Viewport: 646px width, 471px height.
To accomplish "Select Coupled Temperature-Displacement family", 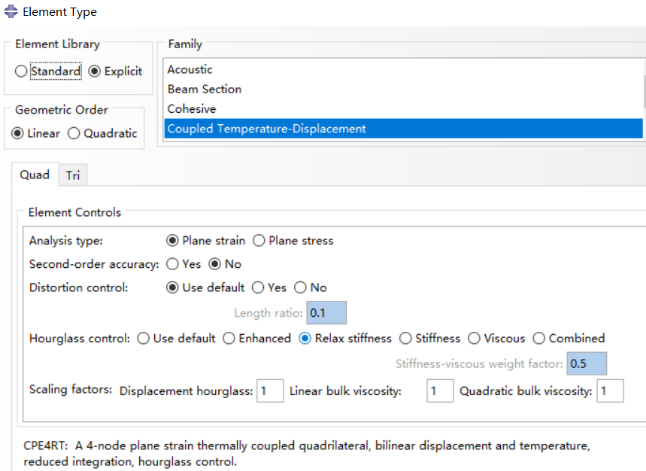I will 403,129.
